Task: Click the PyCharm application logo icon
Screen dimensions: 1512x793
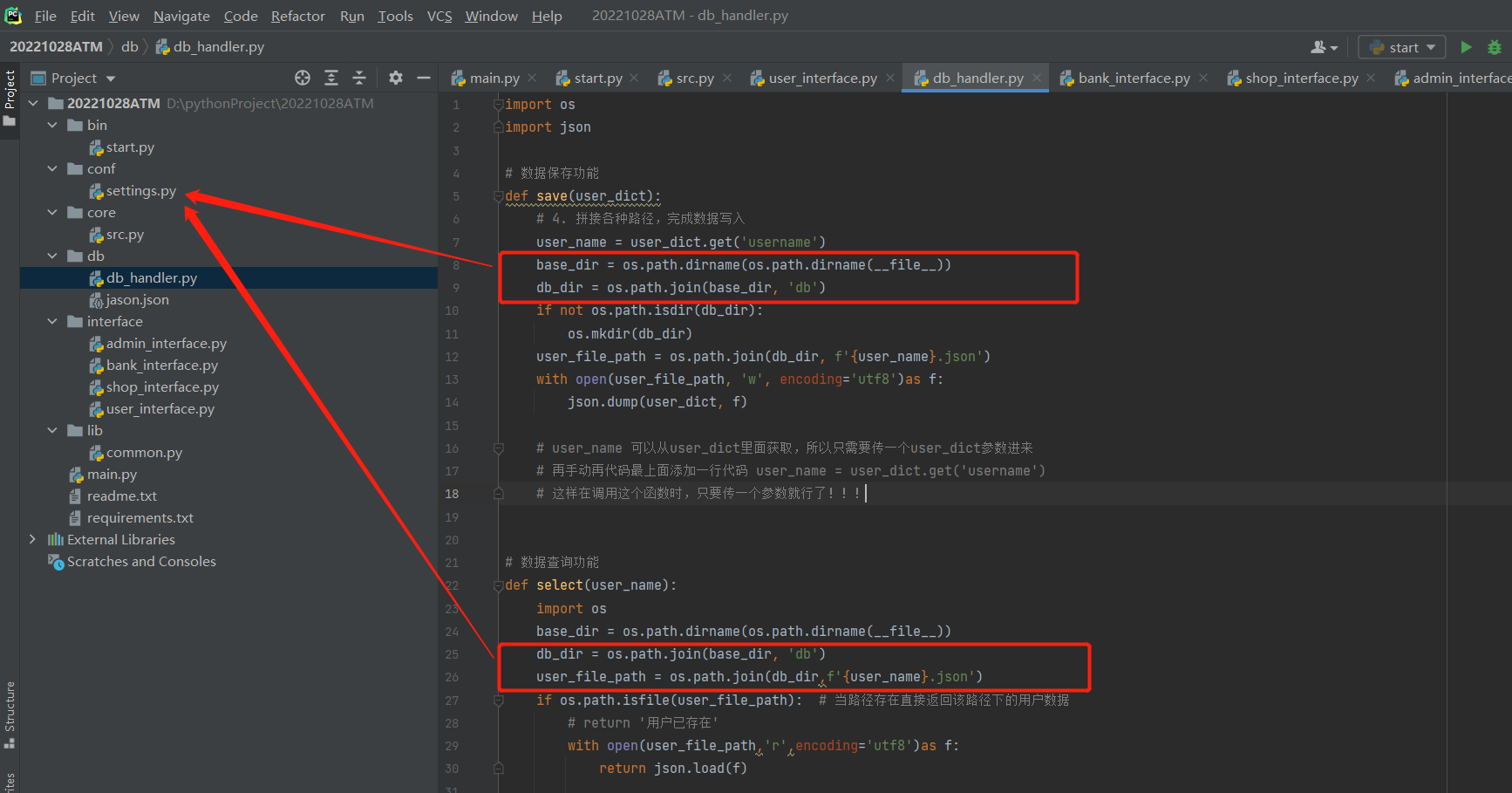Action: click(x=13, y=15)
